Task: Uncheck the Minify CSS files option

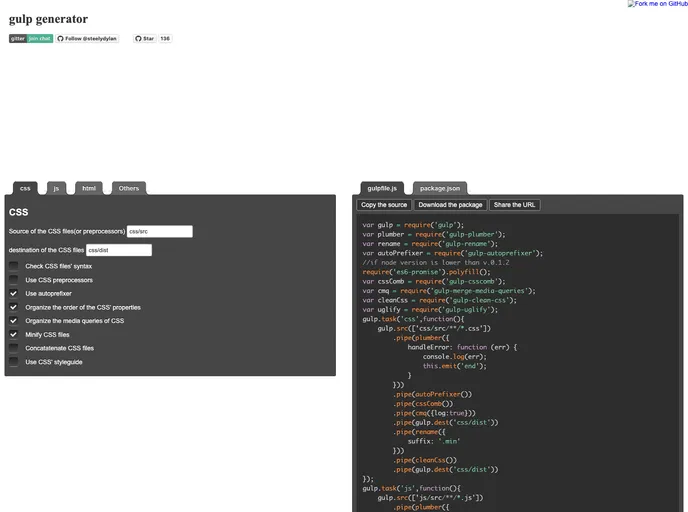Action: pyautogui.click(x=14, y=335)
